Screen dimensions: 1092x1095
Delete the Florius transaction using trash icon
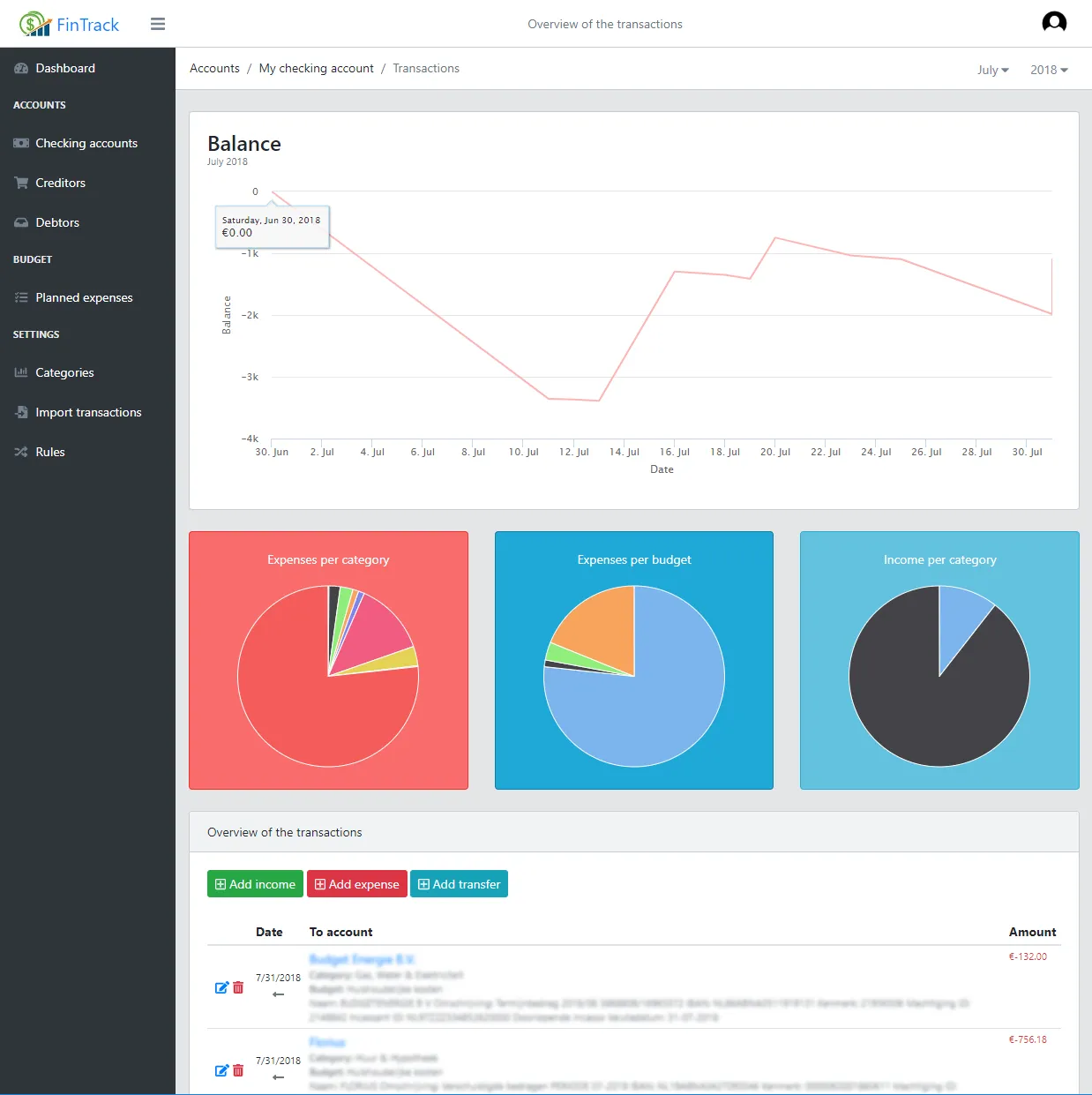[x=238, y=1070]
